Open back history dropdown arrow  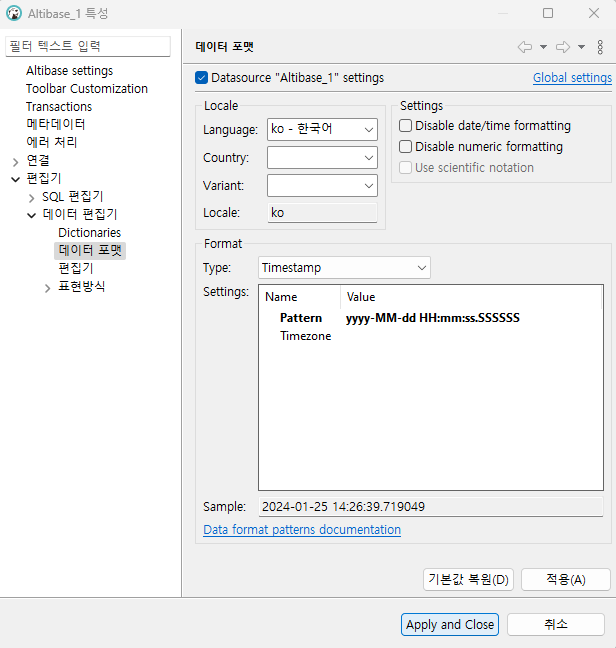[x=543, y=47]
